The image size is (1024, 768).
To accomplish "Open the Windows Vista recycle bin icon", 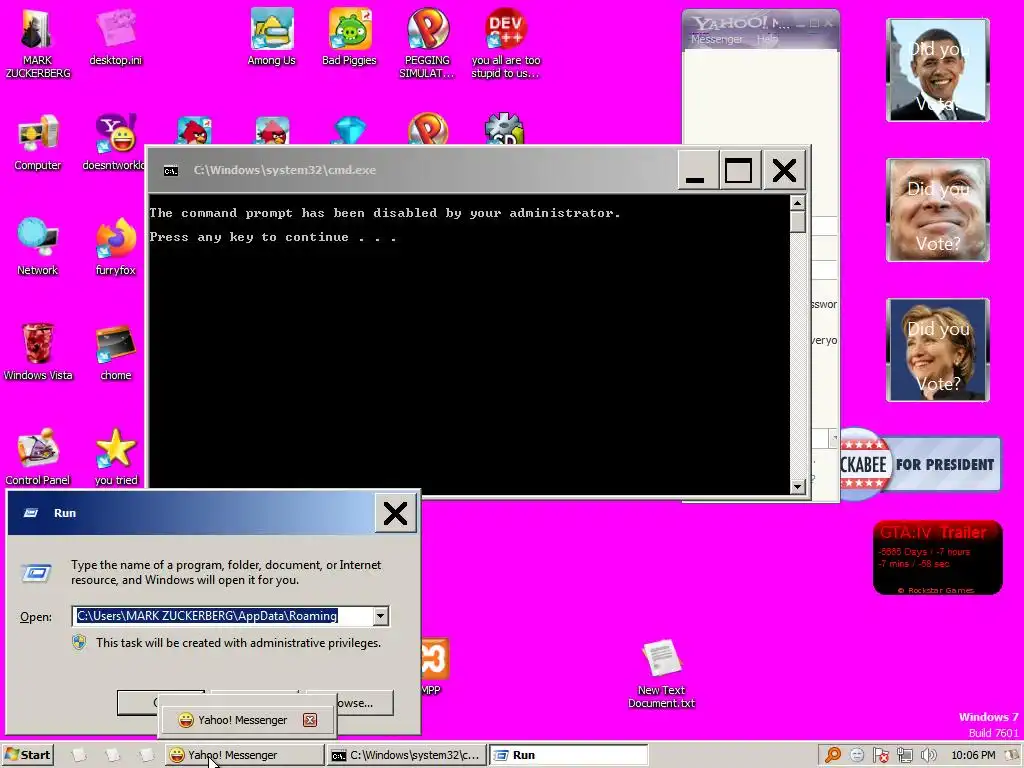I will pos(38,352).
